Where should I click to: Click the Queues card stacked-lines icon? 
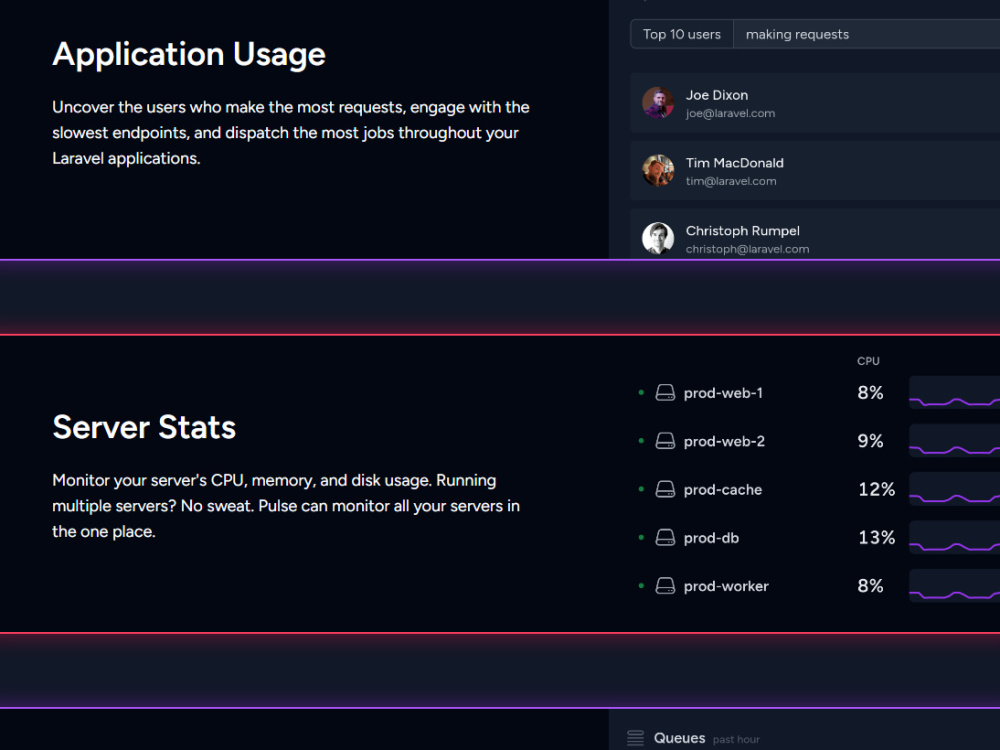coord(636,739)
